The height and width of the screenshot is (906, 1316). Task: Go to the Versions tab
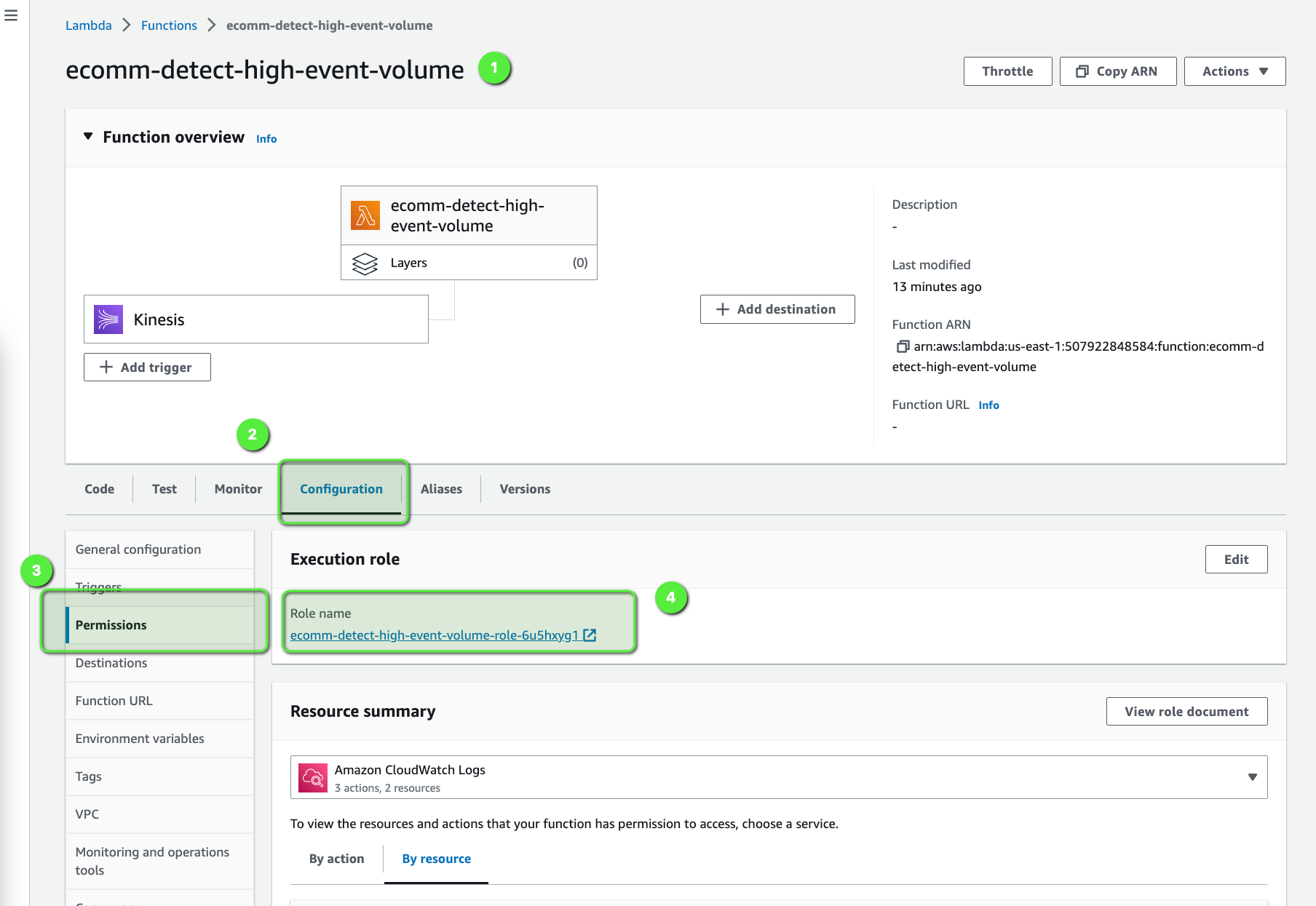[x=525, y=489]
